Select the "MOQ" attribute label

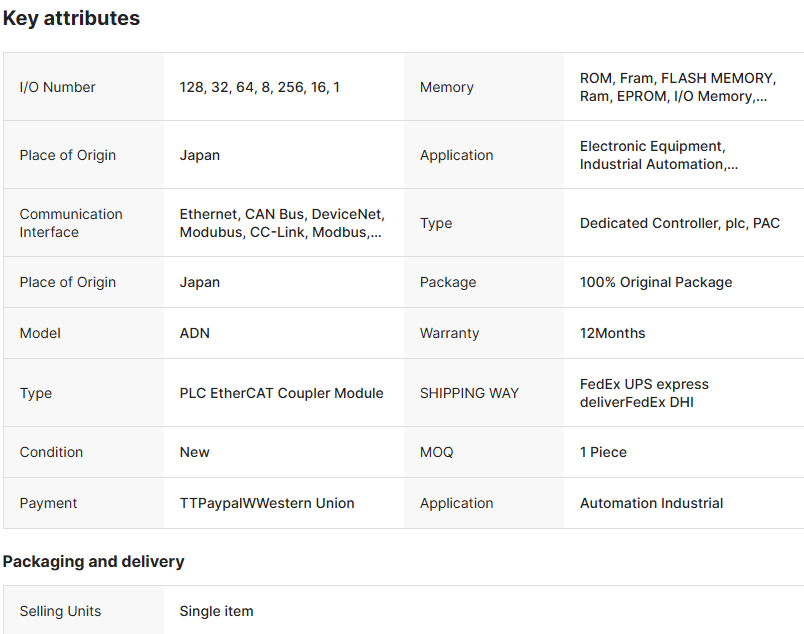436,452
